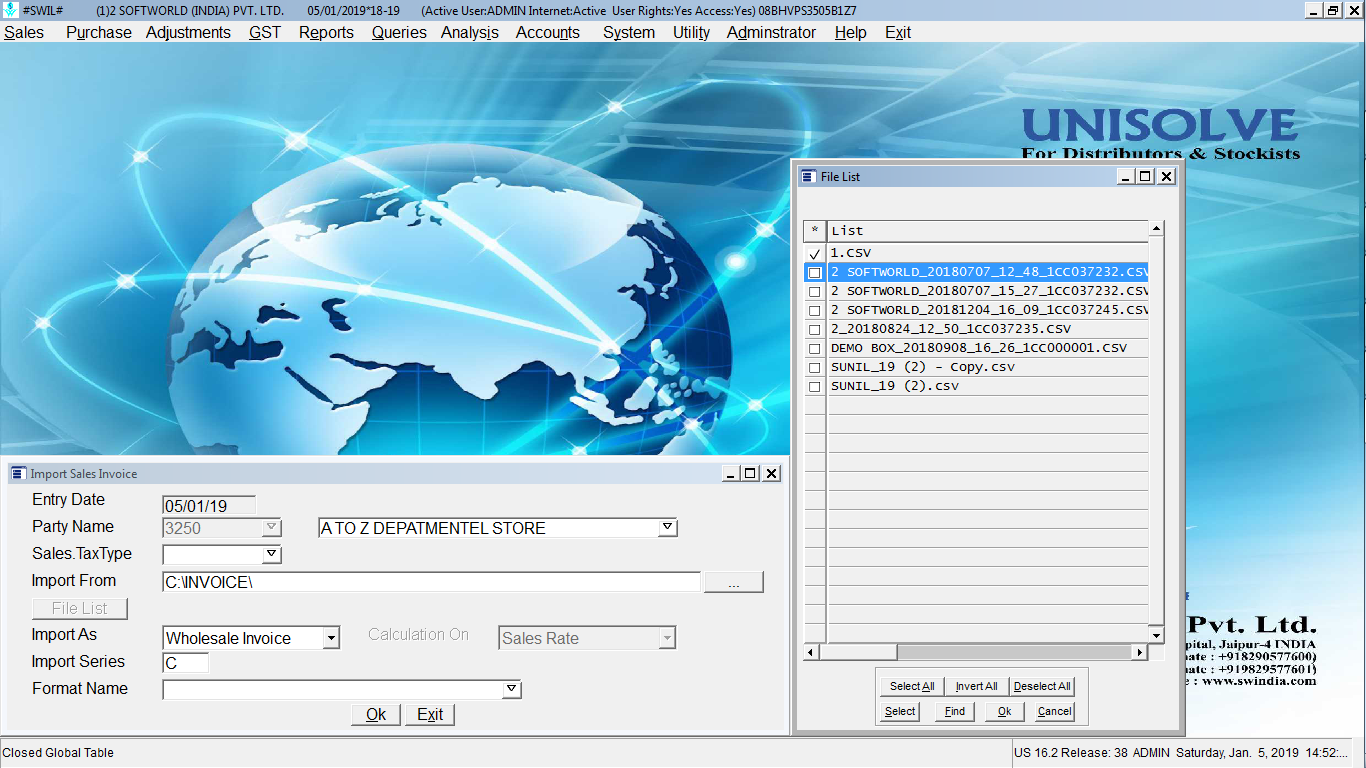Viewport: 1366px width, 768px height.
Task: Expand the Format Name dropdown
Action: pos(512,689)
